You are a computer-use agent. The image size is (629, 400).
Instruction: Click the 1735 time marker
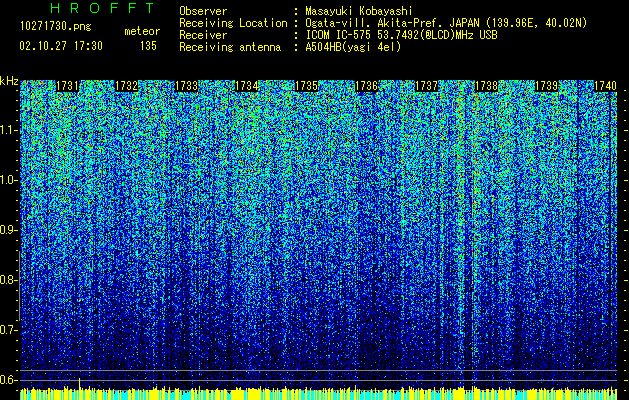coord(306,86)
